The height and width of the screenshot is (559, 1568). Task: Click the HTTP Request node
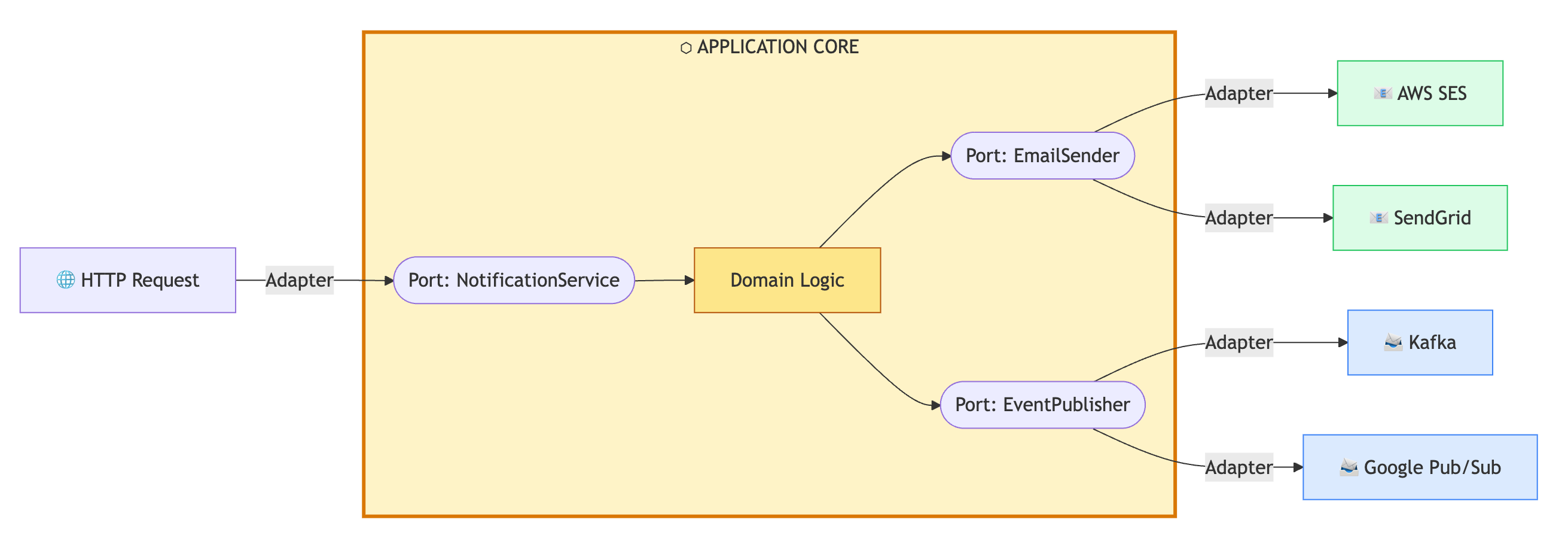pyautogui.click(x=127, y=280)
